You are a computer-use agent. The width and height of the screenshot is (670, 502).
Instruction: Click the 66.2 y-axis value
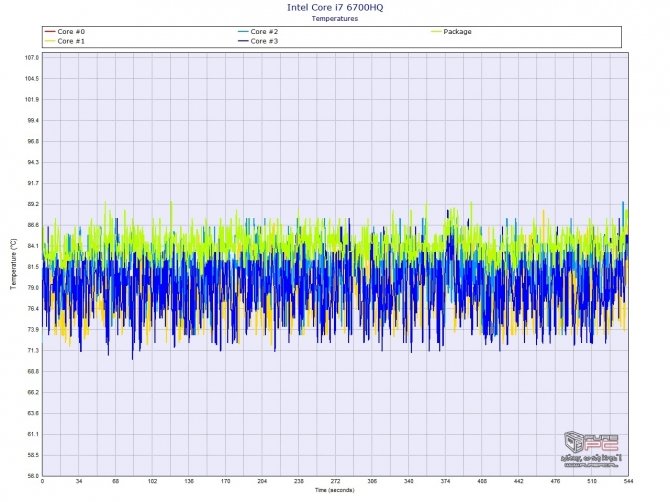(32, 393)
